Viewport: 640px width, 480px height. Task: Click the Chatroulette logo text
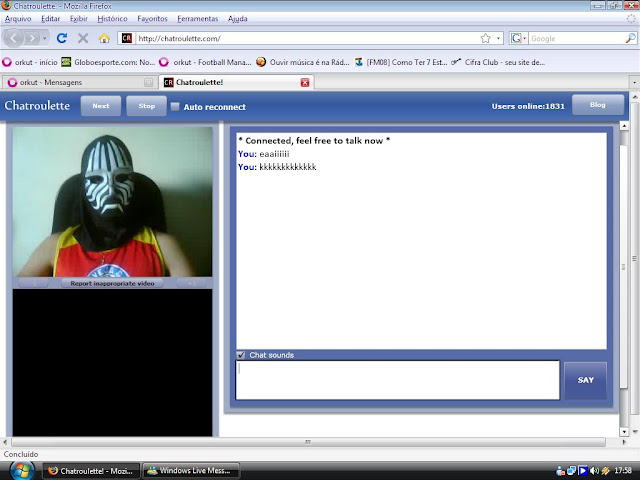click(x=37, y=106)
